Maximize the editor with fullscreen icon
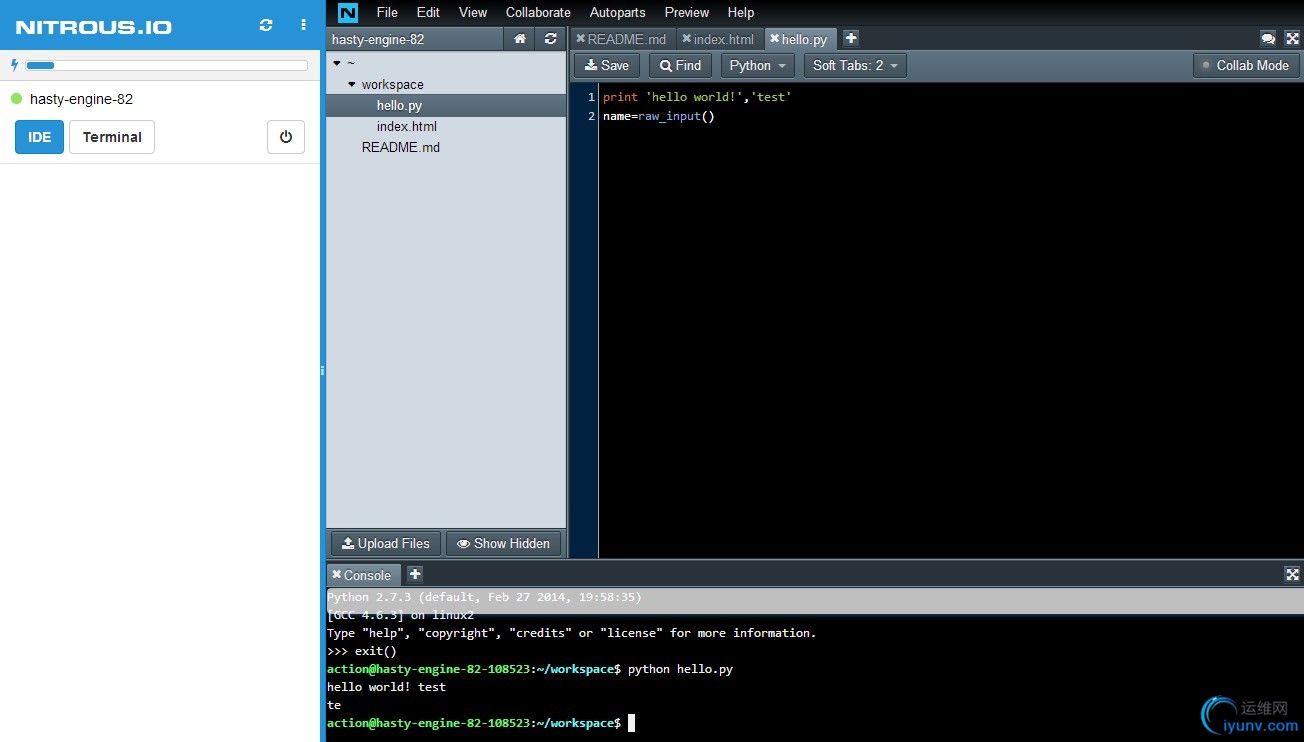 coord(1292,39)
